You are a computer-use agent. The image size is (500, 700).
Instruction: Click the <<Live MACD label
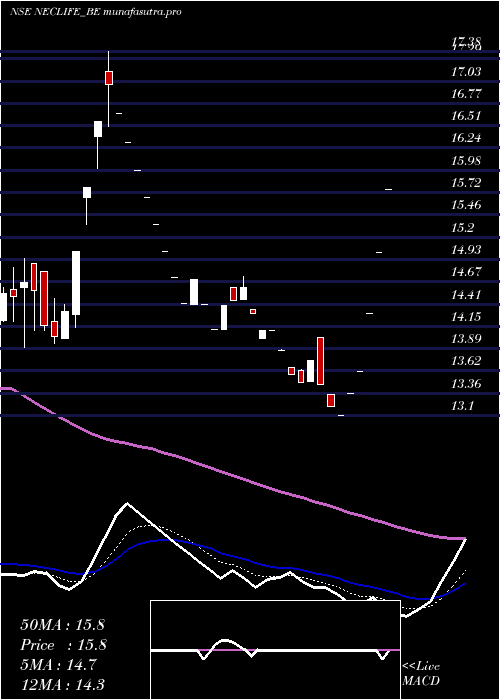421,673
